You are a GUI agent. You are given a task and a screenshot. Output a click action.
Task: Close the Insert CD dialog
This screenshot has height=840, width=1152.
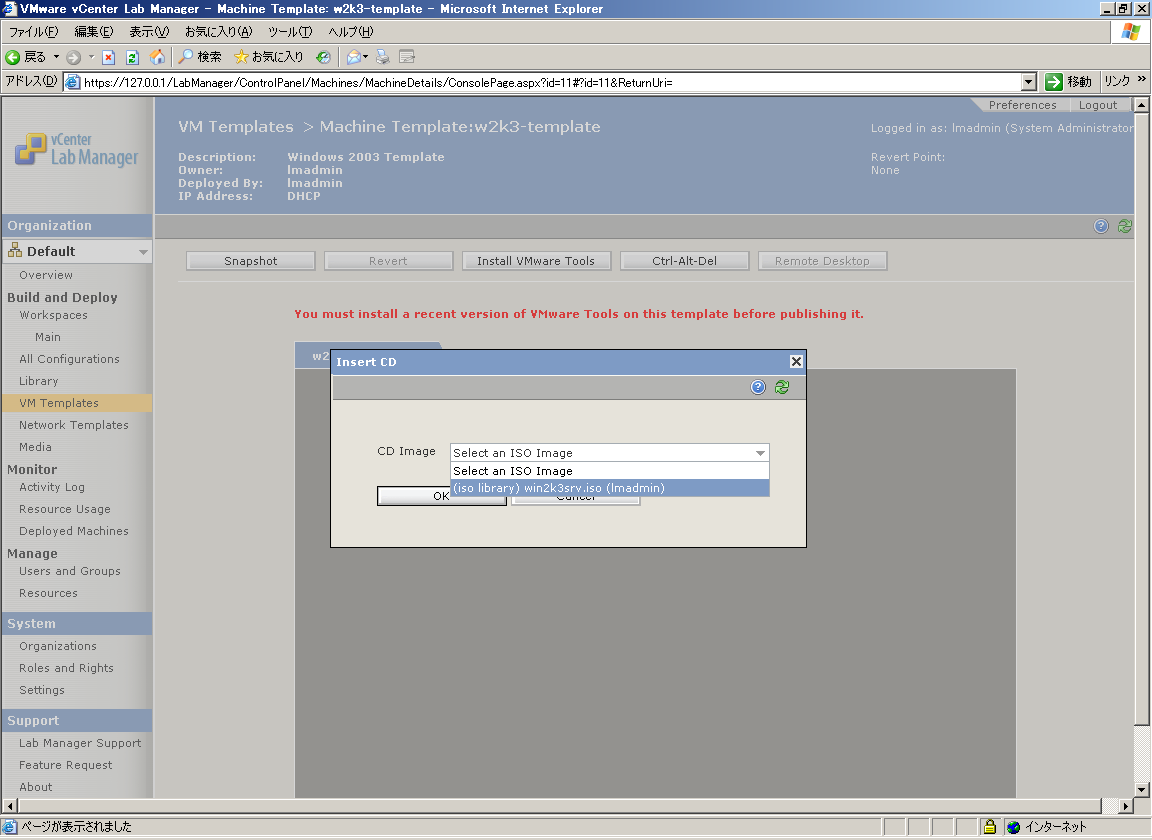796,362
